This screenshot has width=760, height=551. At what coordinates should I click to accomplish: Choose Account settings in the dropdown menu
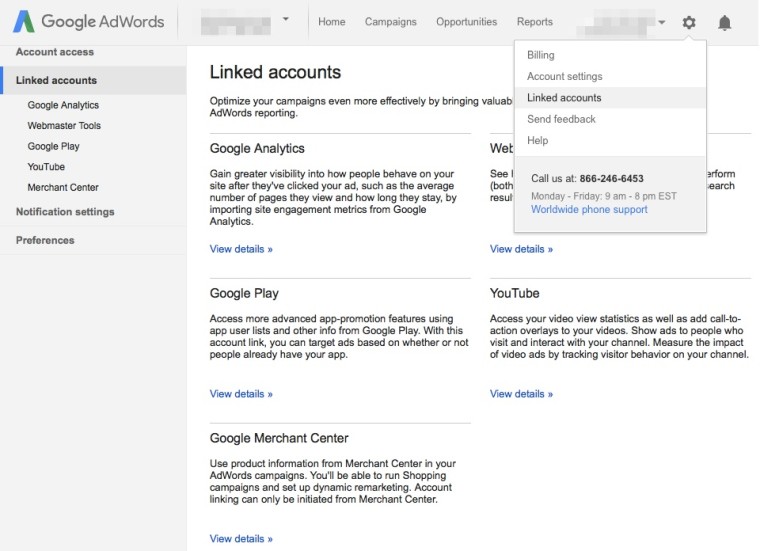(564, 76)
